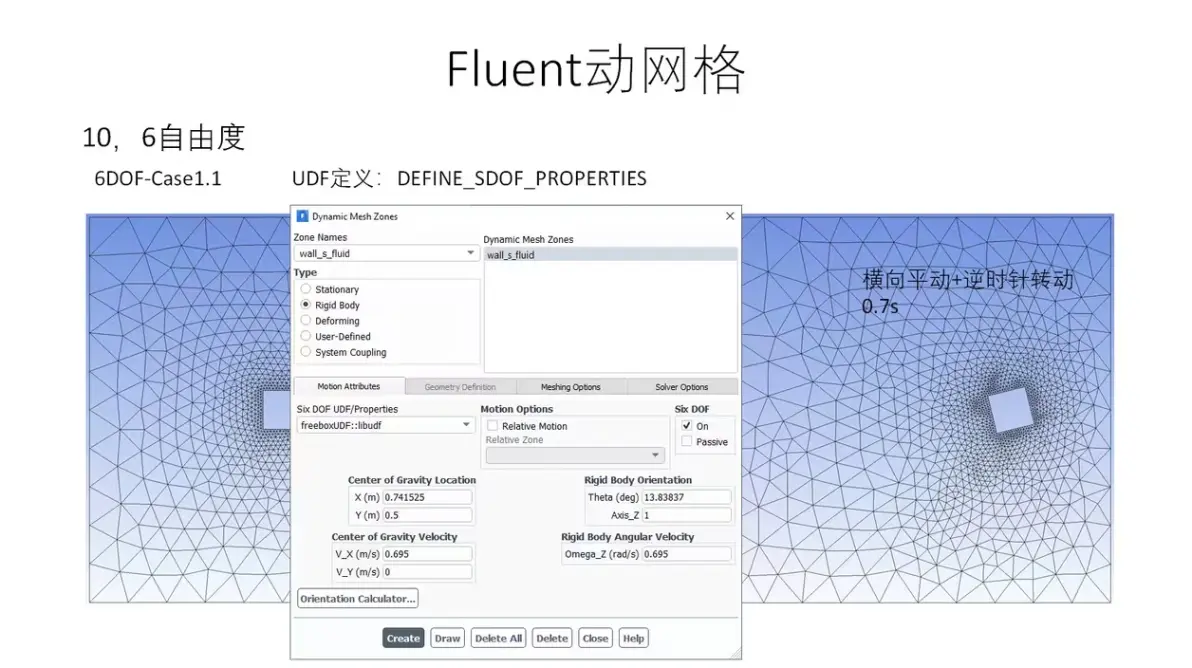The width and height of the screenshot is (1192, 668).
Task: Click the Theta (deg) input field
Action: tap(686, 497)
